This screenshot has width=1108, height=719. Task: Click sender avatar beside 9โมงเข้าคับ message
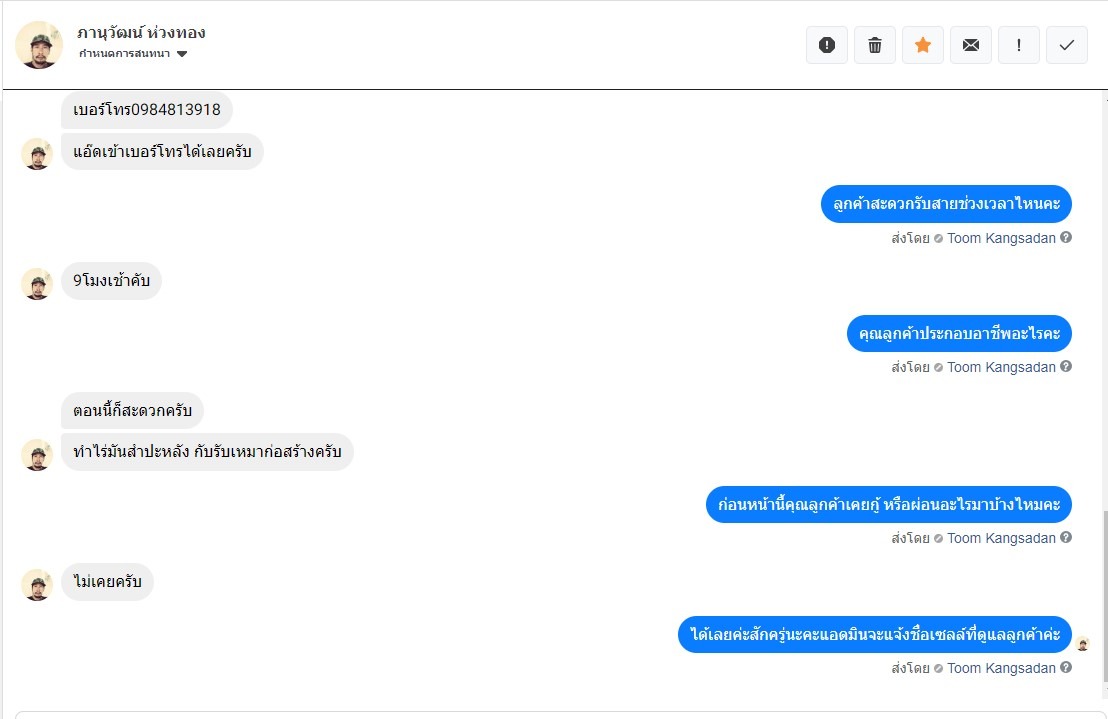[37, 283]
